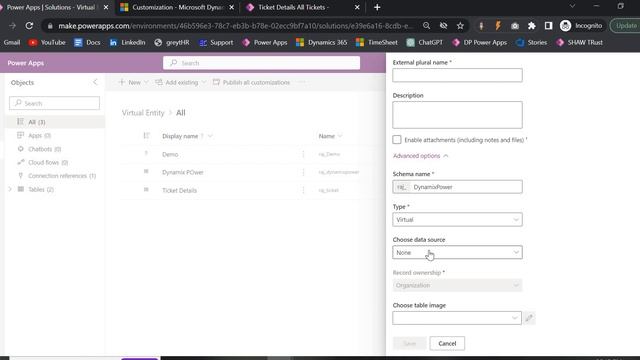Click the screenshot camera extension icon
Viewport: 640px width, 360px height.
click(x=515, y=26)
